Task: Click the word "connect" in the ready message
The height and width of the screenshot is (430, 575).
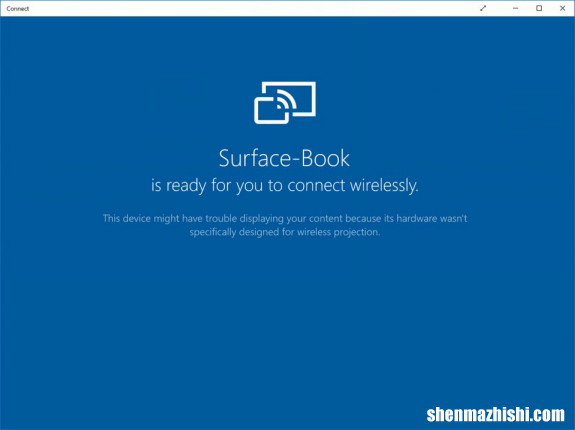Action: point(316,185)
